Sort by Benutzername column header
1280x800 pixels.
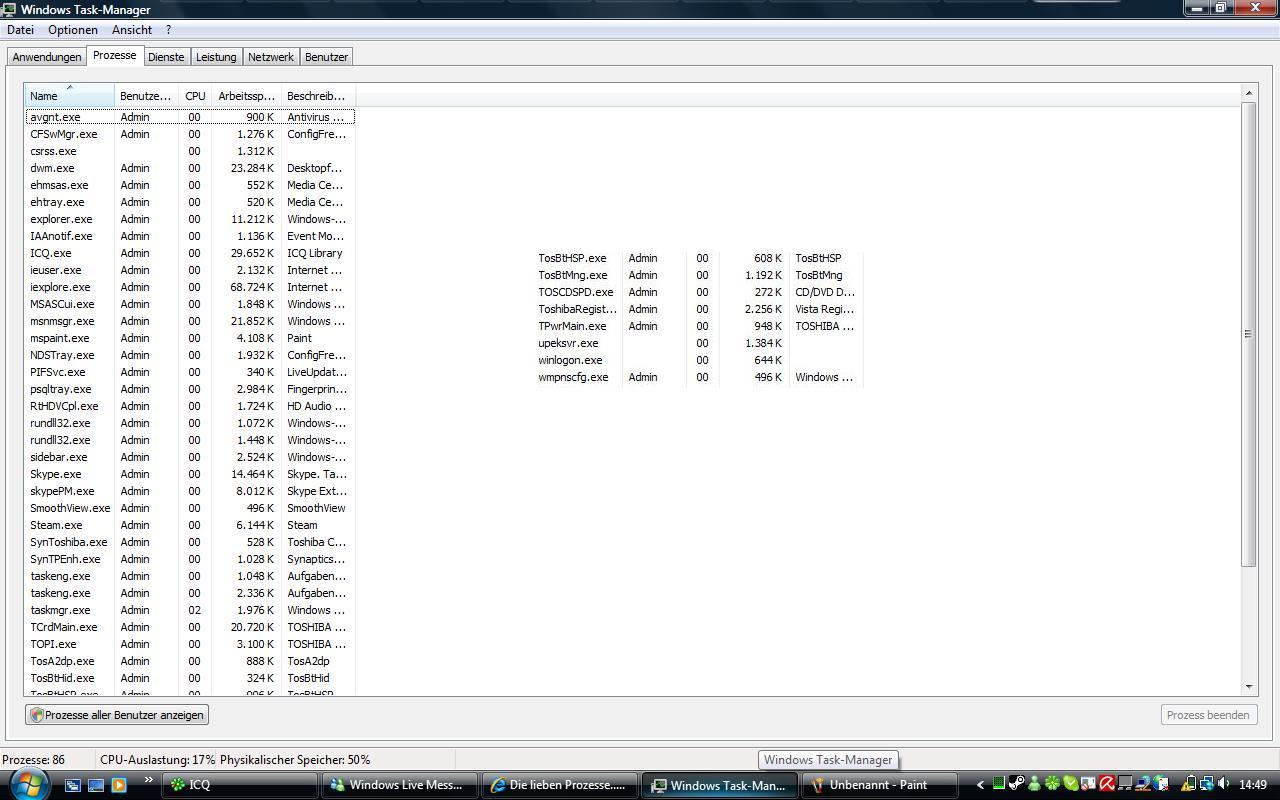tap(147, 96)
